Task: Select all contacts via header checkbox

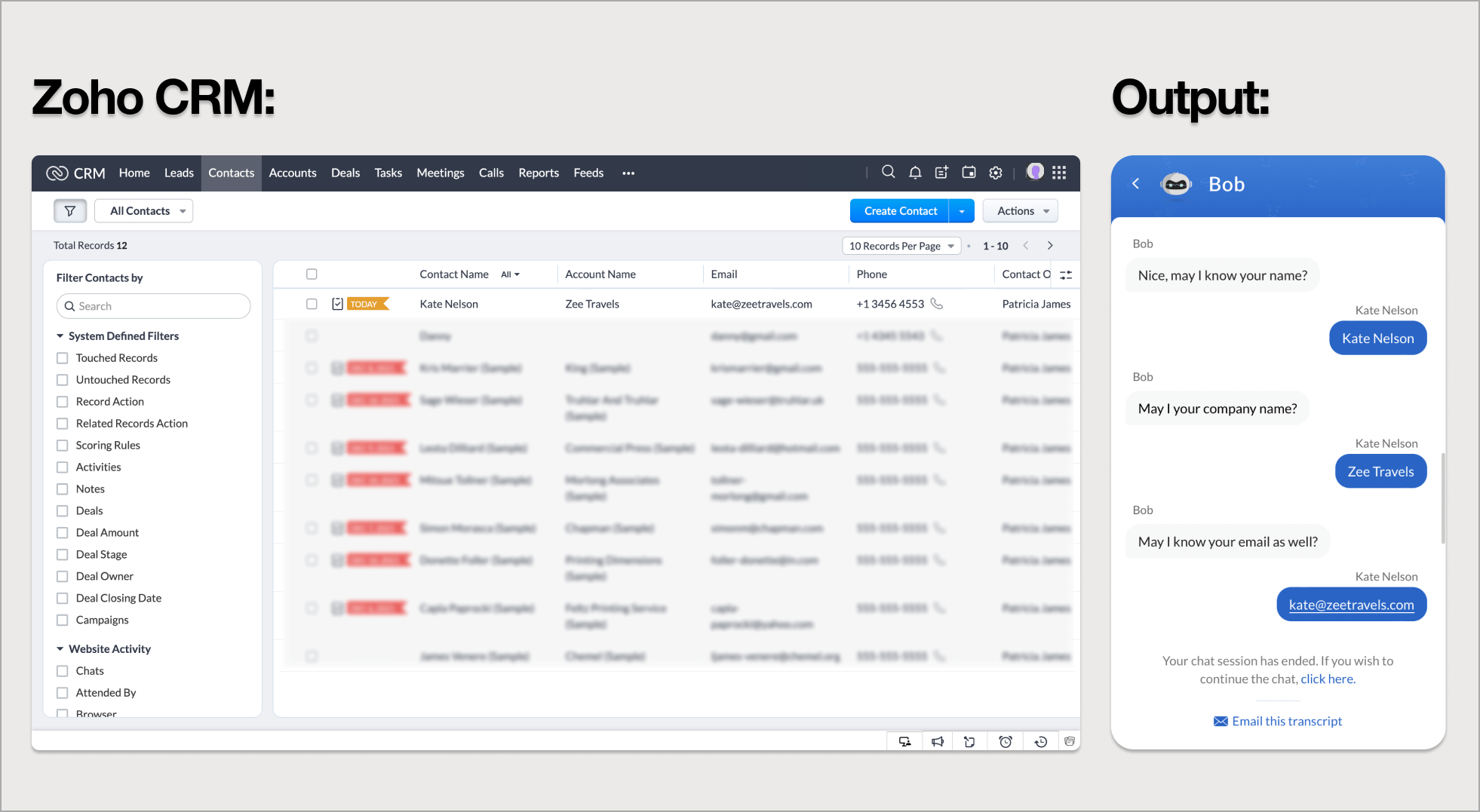Action: (312, 274)
